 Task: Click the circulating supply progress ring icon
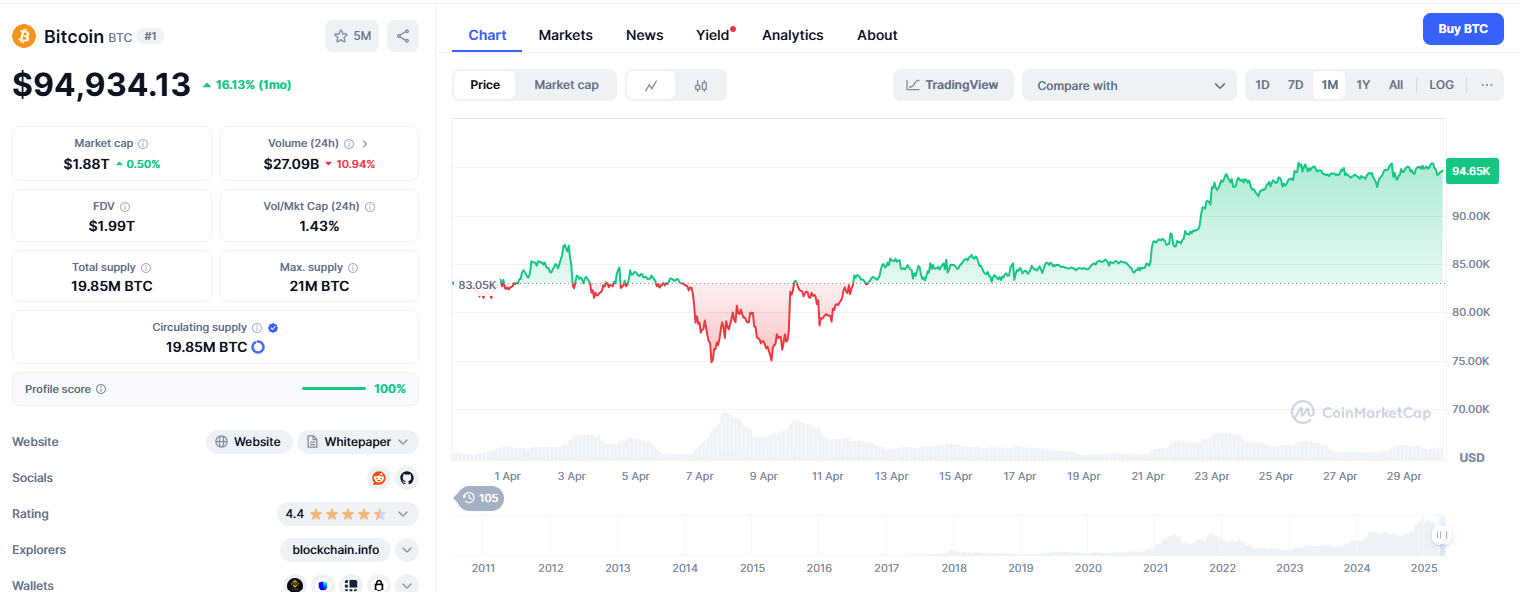point(258,347)
